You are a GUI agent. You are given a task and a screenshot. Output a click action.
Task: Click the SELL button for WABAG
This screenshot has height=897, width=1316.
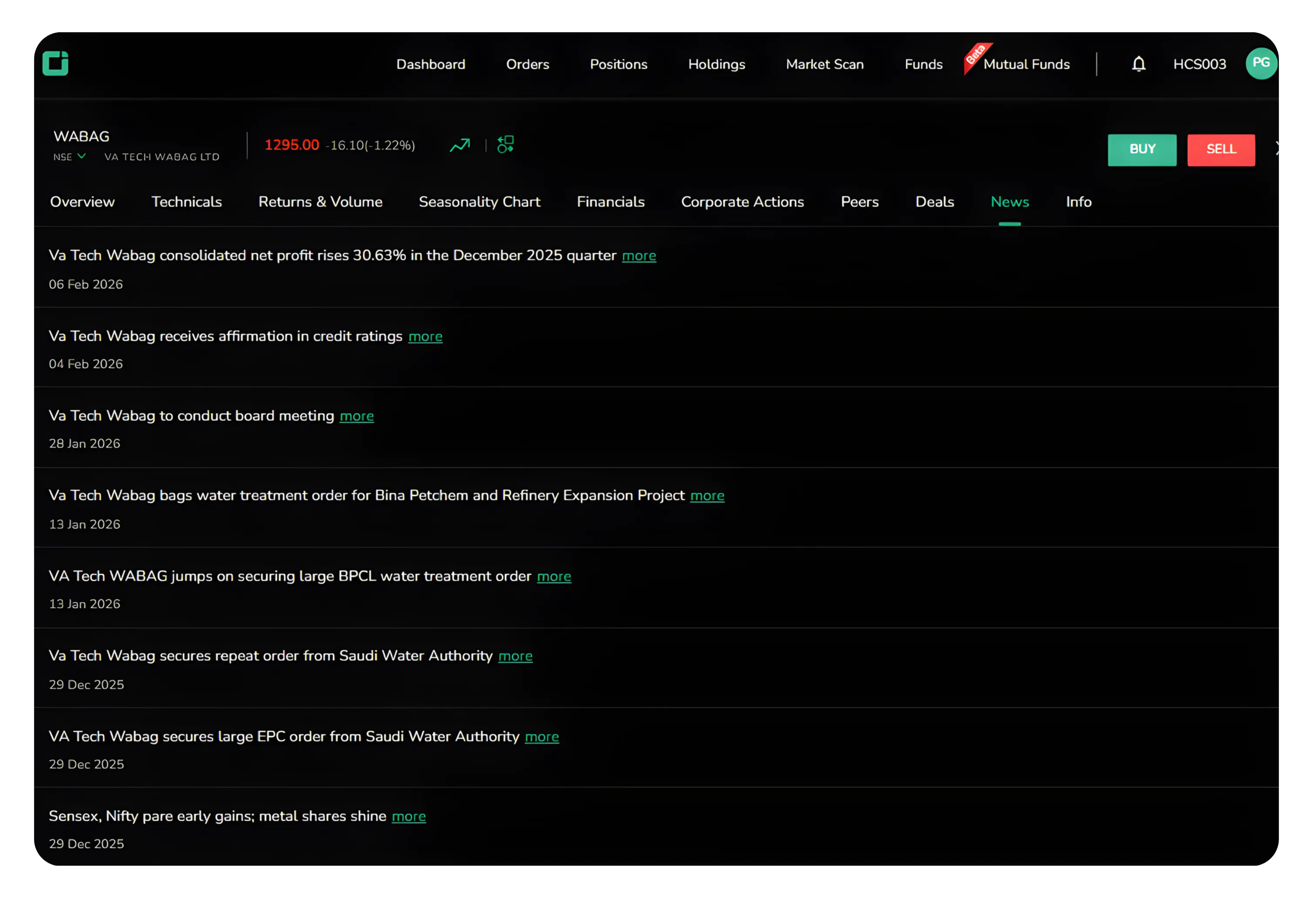click(1221, 149)
